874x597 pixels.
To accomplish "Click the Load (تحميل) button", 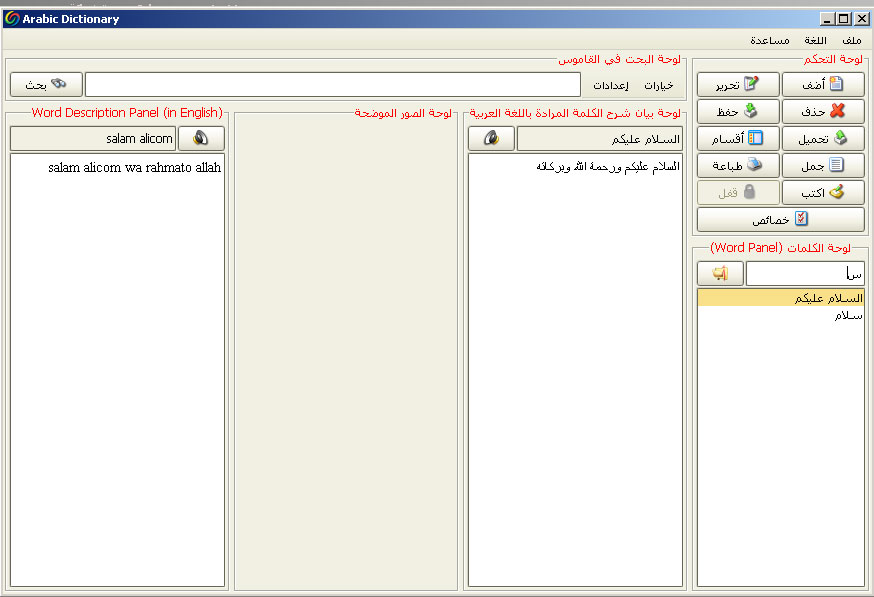I will [x=823, y=138].
